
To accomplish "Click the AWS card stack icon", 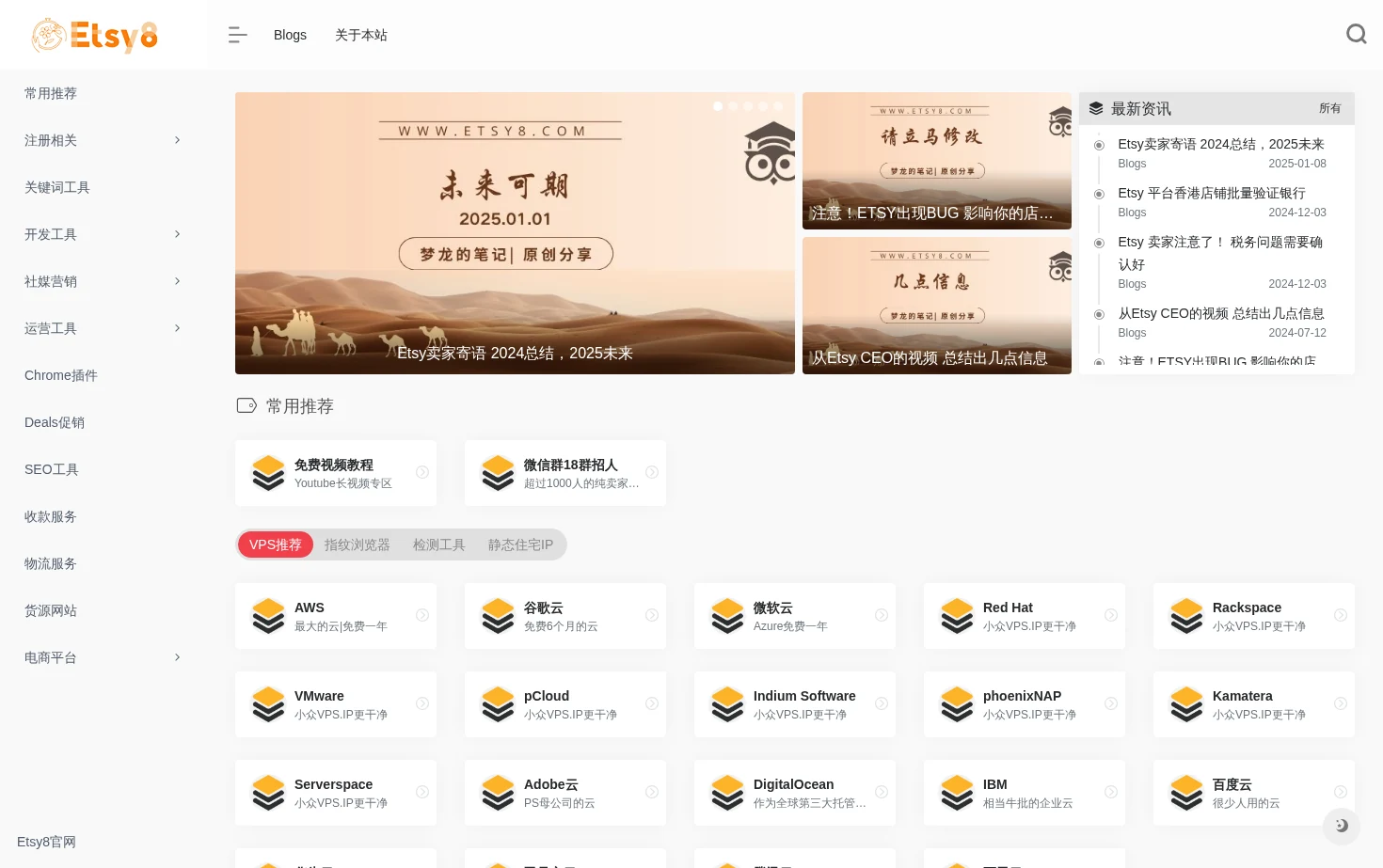I will pyautogui.click(x=268, y=616).
